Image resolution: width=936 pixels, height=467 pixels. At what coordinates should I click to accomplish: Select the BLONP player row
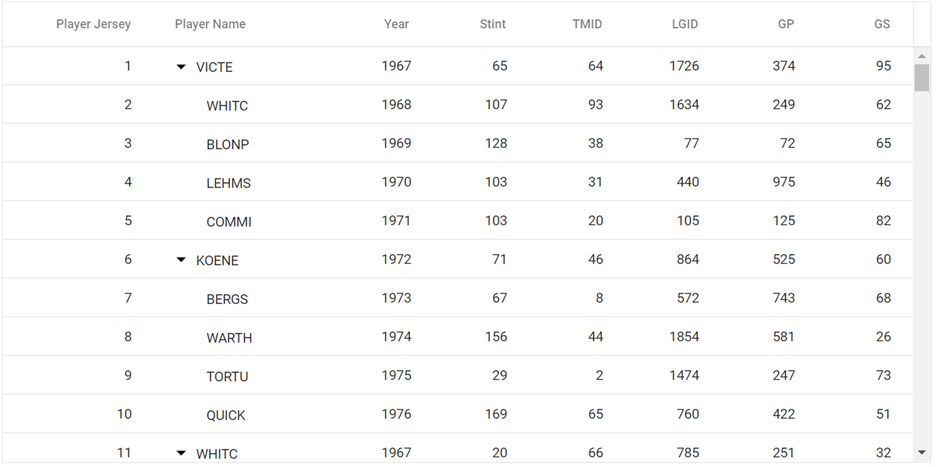(227, 144)
